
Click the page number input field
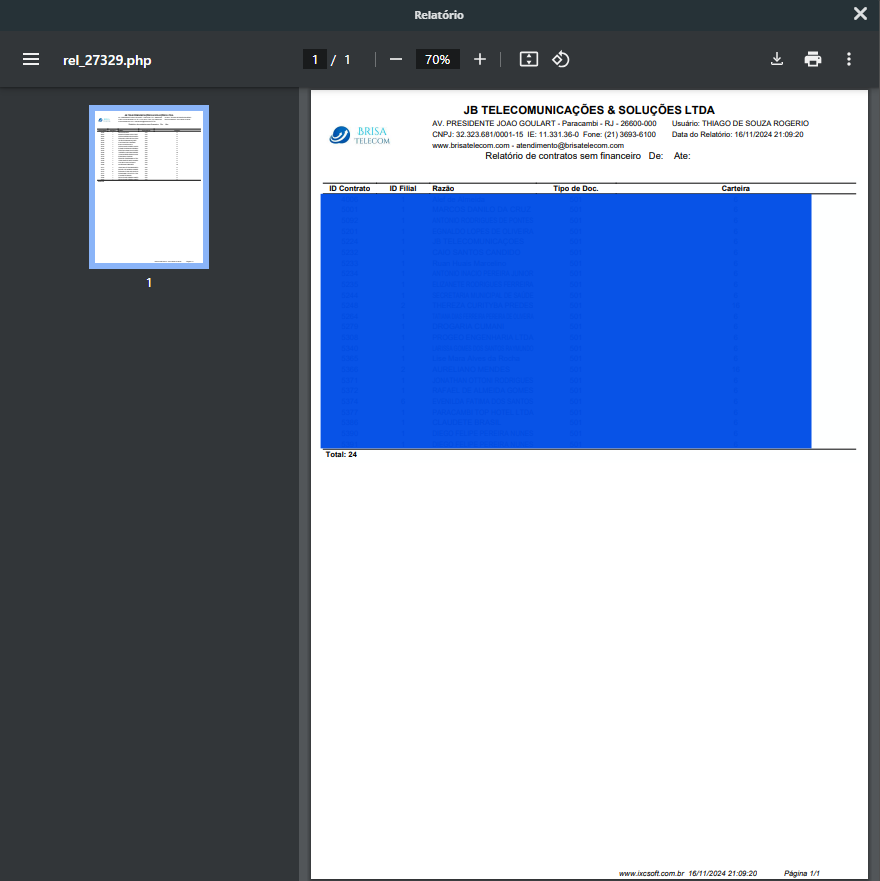pyautogui.click(x=315, y=60)
